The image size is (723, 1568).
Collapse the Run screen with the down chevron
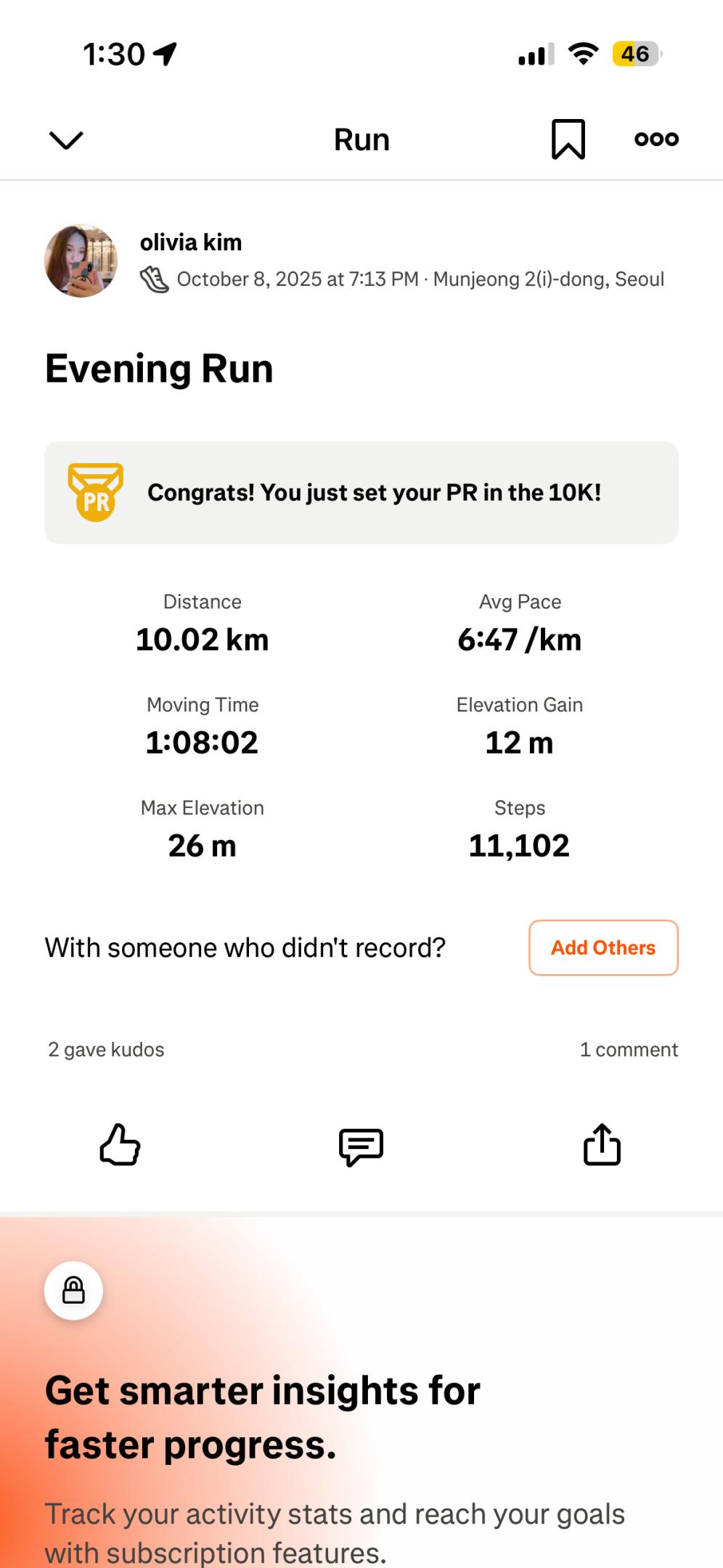[66, 139]
